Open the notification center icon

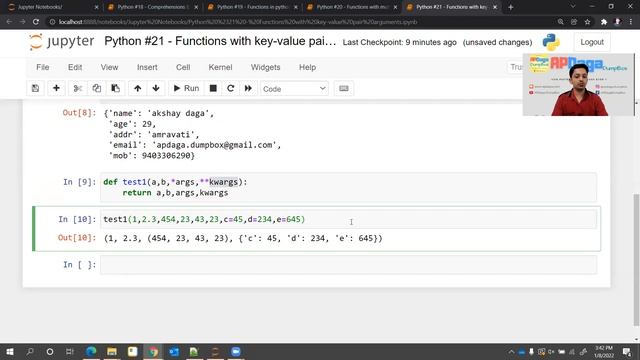coord(627,351)
